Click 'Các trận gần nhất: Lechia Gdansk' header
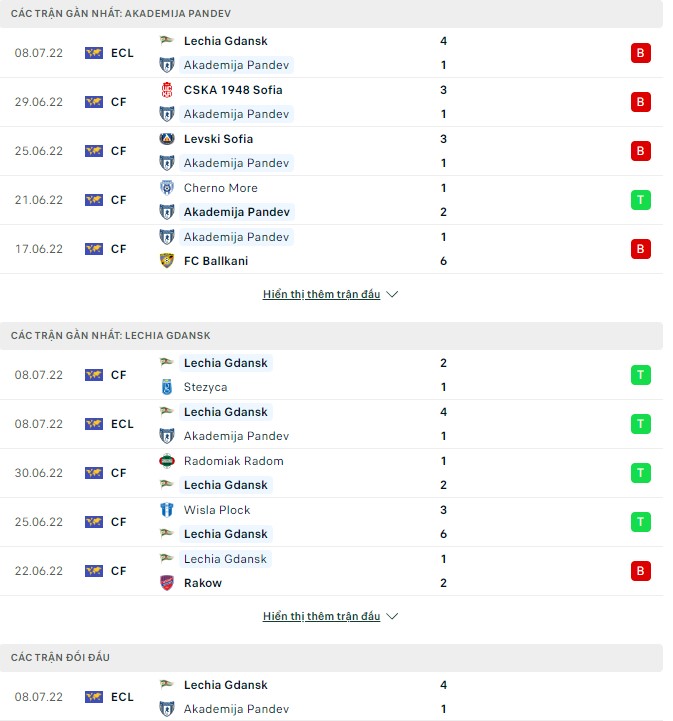The width and height of the screenshot is (673, 721). pyautogui.click(x=110, y=335)
